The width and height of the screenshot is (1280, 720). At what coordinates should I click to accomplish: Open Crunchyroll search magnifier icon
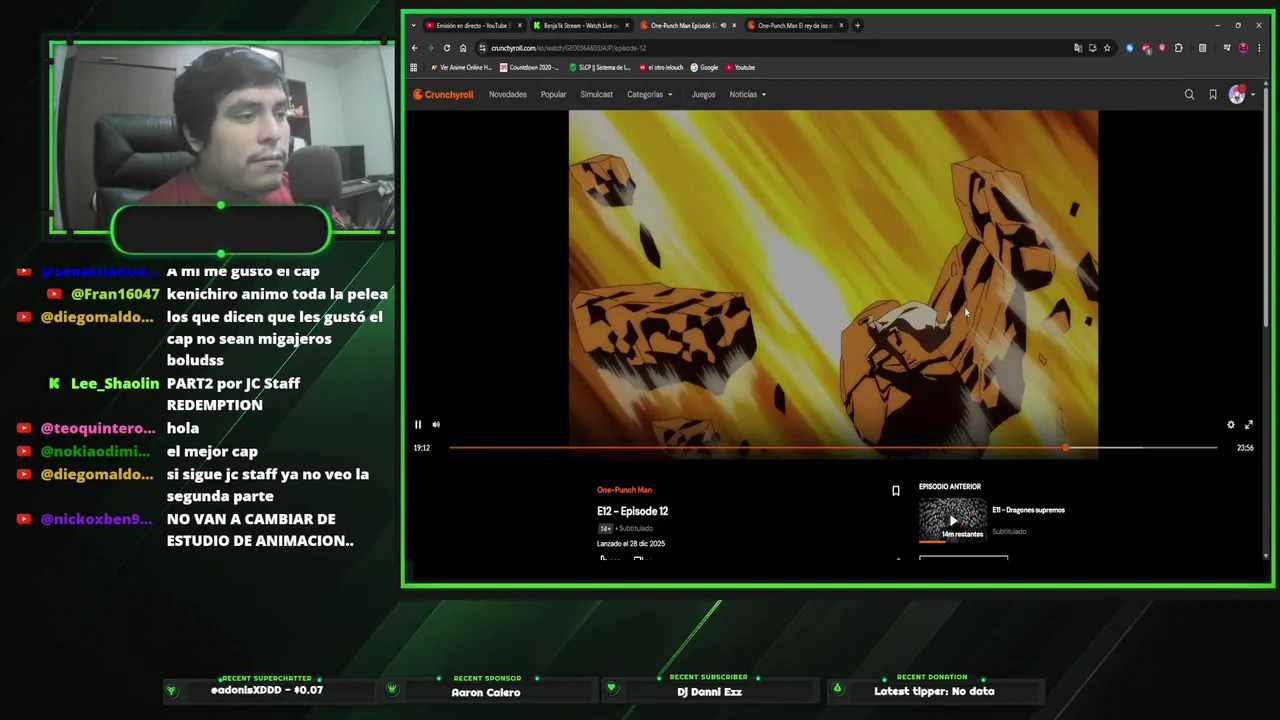tap(1189, 95)
